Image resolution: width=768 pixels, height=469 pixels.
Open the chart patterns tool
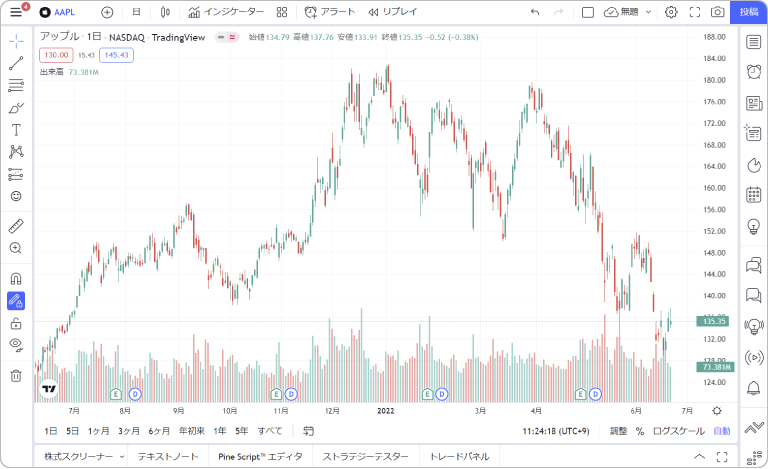pos(16,152)
